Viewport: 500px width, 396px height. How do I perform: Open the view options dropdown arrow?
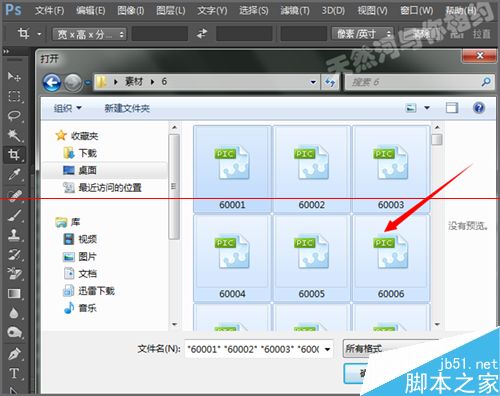coord(427,108)
